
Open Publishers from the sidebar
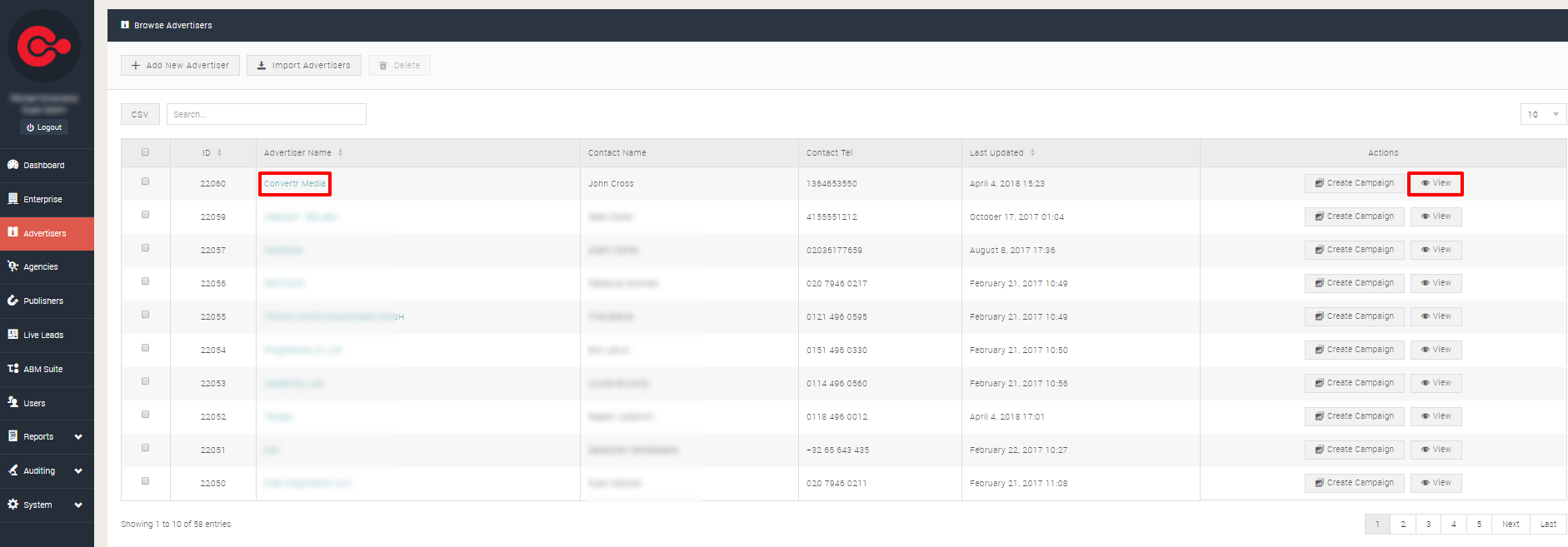[x=42, y=301]
